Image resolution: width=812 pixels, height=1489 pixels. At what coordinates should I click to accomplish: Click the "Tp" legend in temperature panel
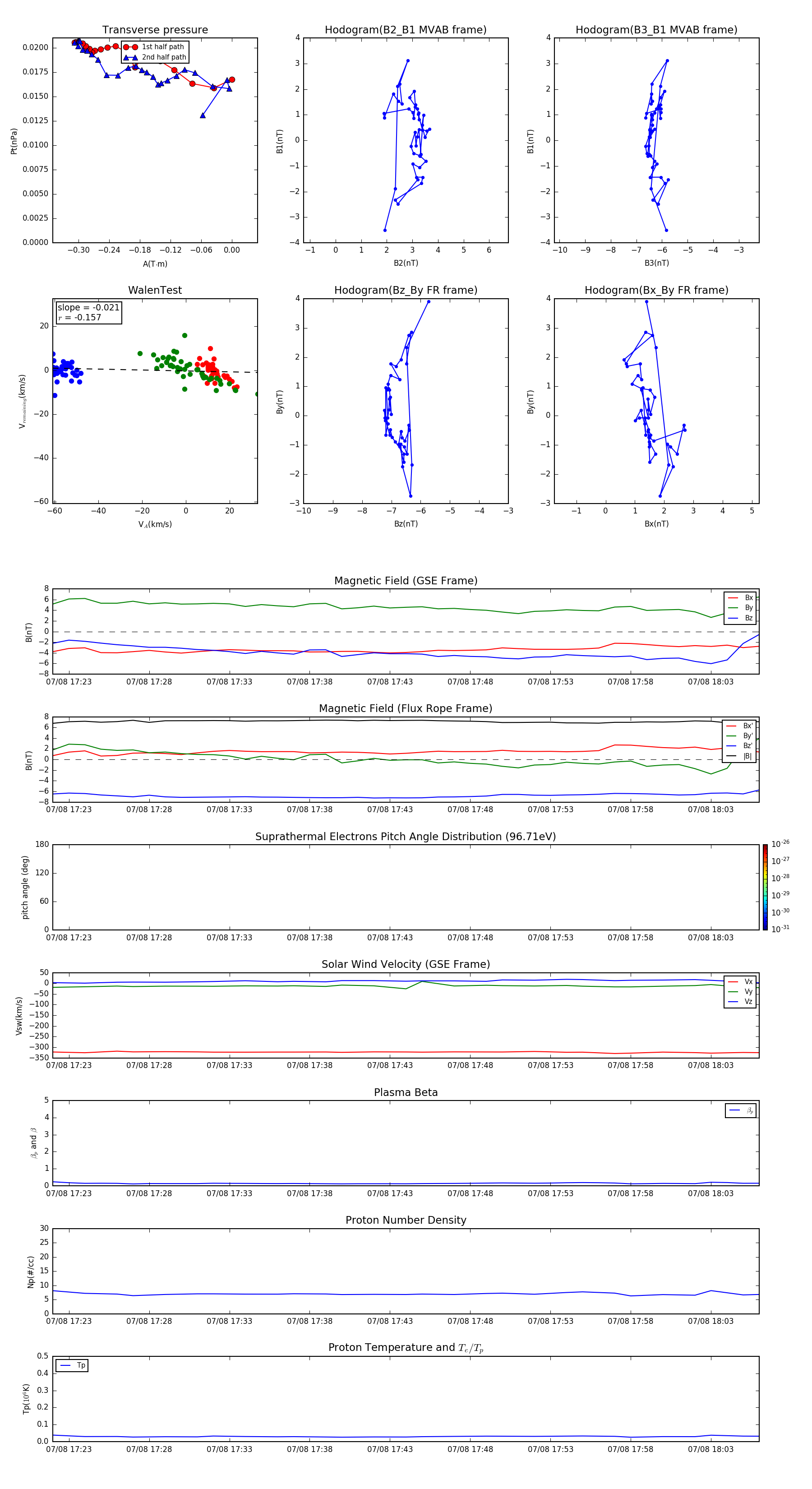[72, 1365]
